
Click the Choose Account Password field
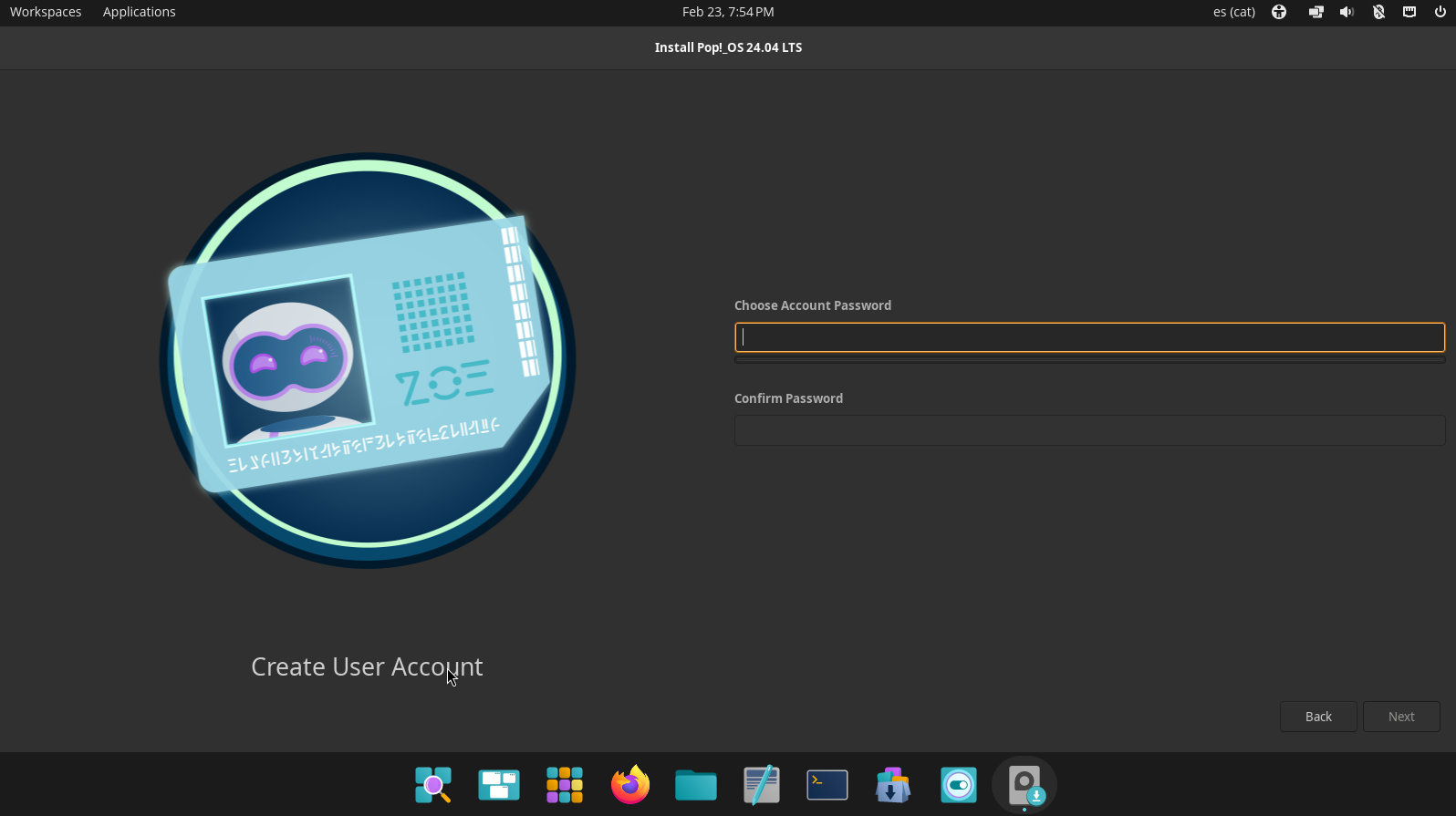(1089, 337)
